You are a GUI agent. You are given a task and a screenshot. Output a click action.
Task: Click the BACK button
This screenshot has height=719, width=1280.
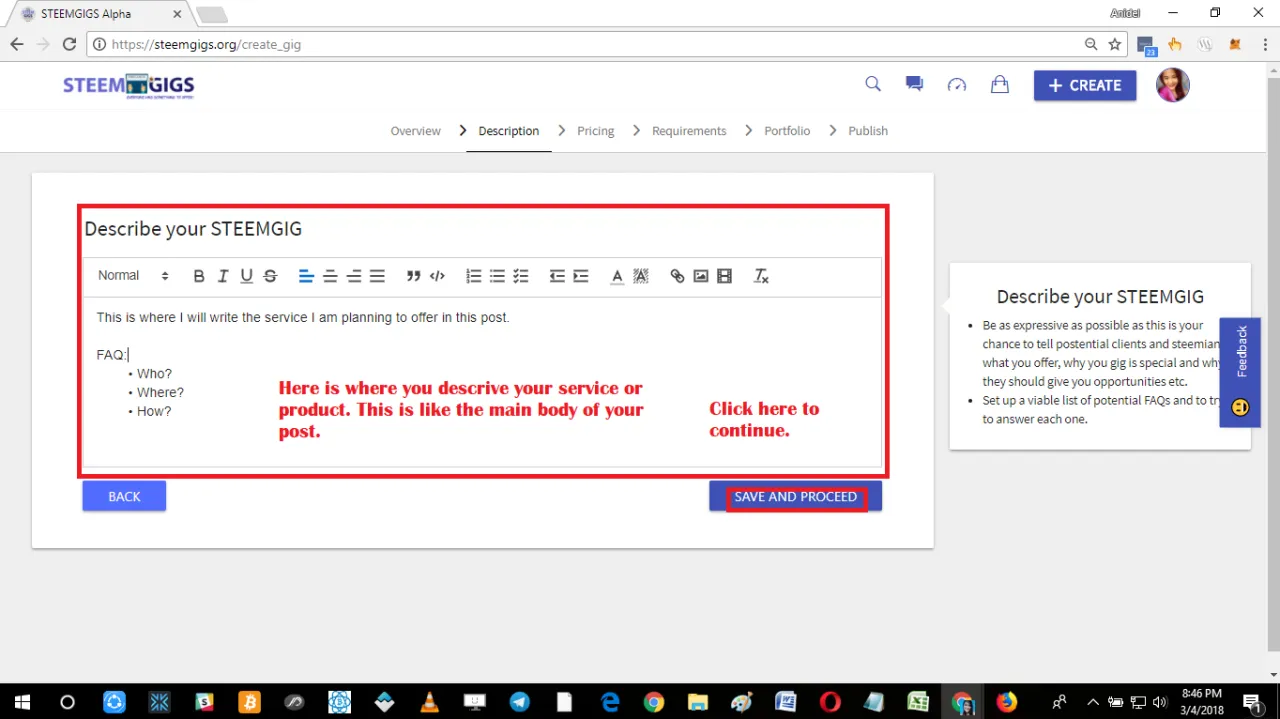pos(124,496)
